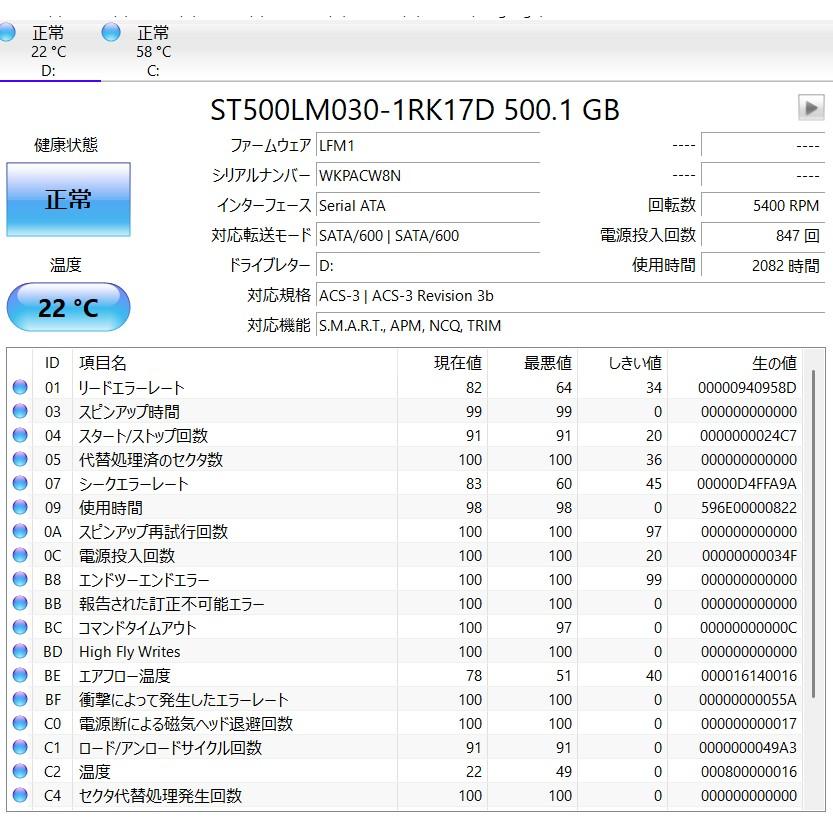The image size is (833, 833).
Task: Click the status orb for attribute 03
Action: pyautogui.click(x=20, y=411)
